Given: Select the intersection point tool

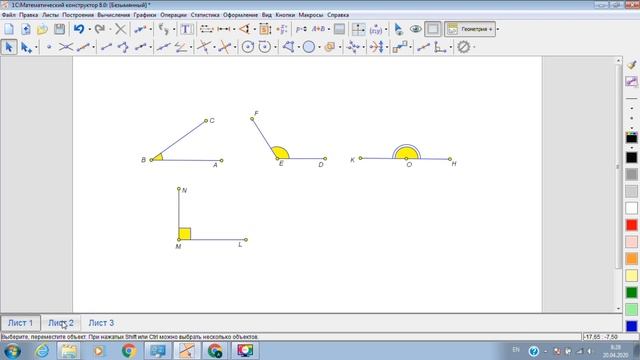Looking at the screenshot, I should [x=66, y=47].
